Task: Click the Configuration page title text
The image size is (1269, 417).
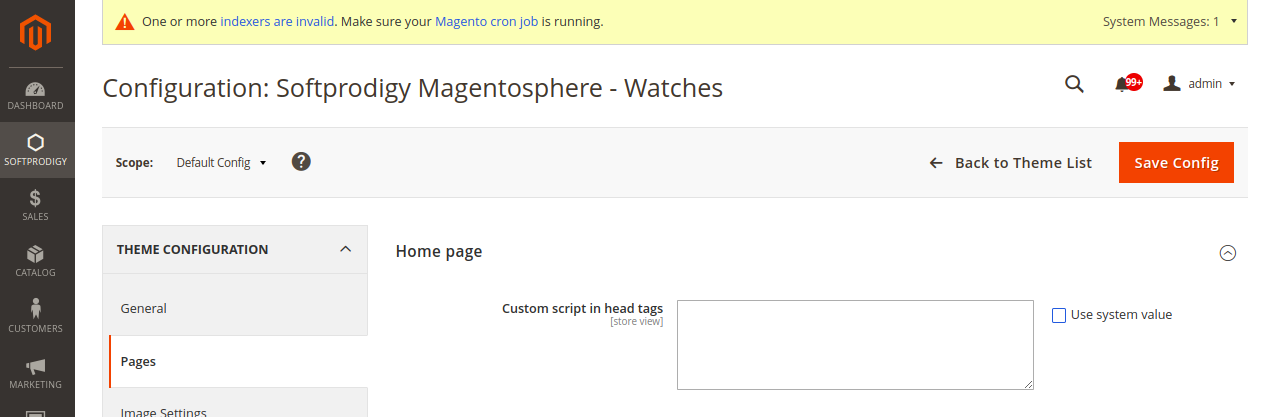Action: (x=412, y=88)
